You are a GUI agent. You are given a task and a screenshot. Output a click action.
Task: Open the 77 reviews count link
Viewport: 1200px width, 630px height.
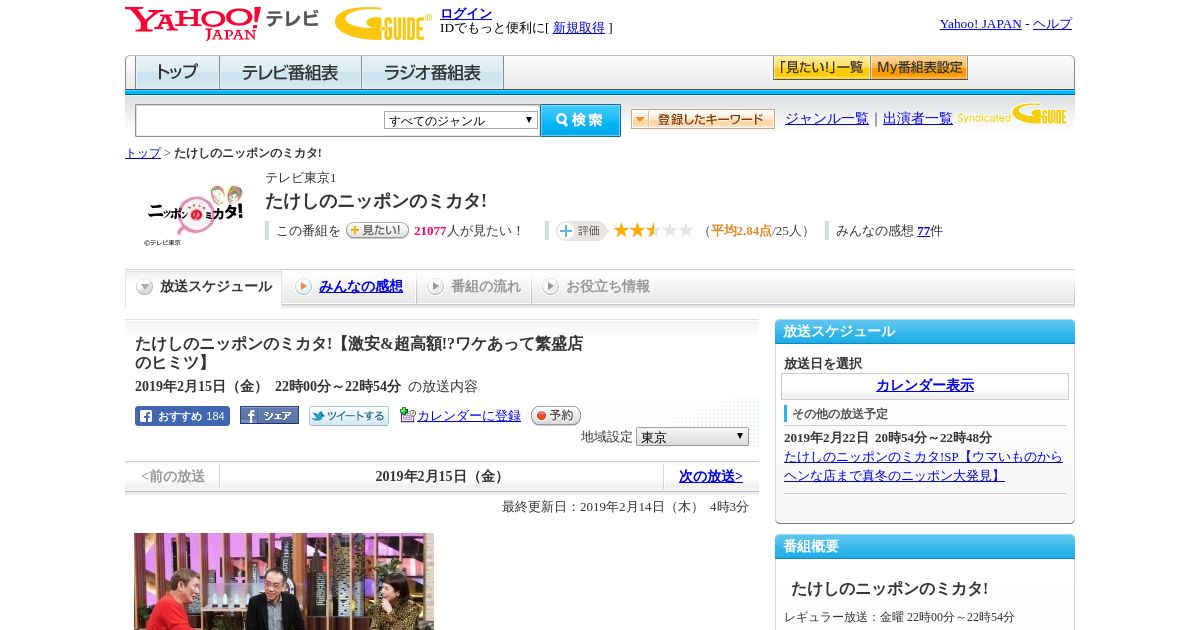point(923,231)
